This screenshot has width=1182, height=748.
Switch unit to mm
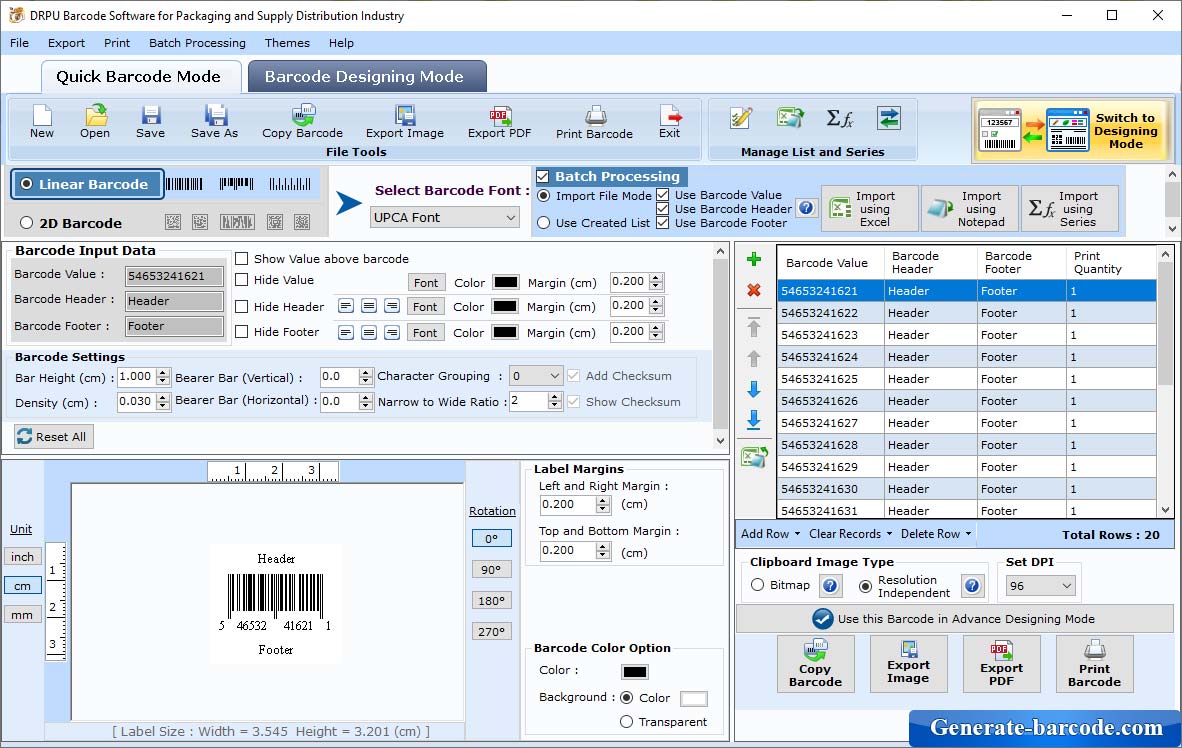tap(23, 615)
